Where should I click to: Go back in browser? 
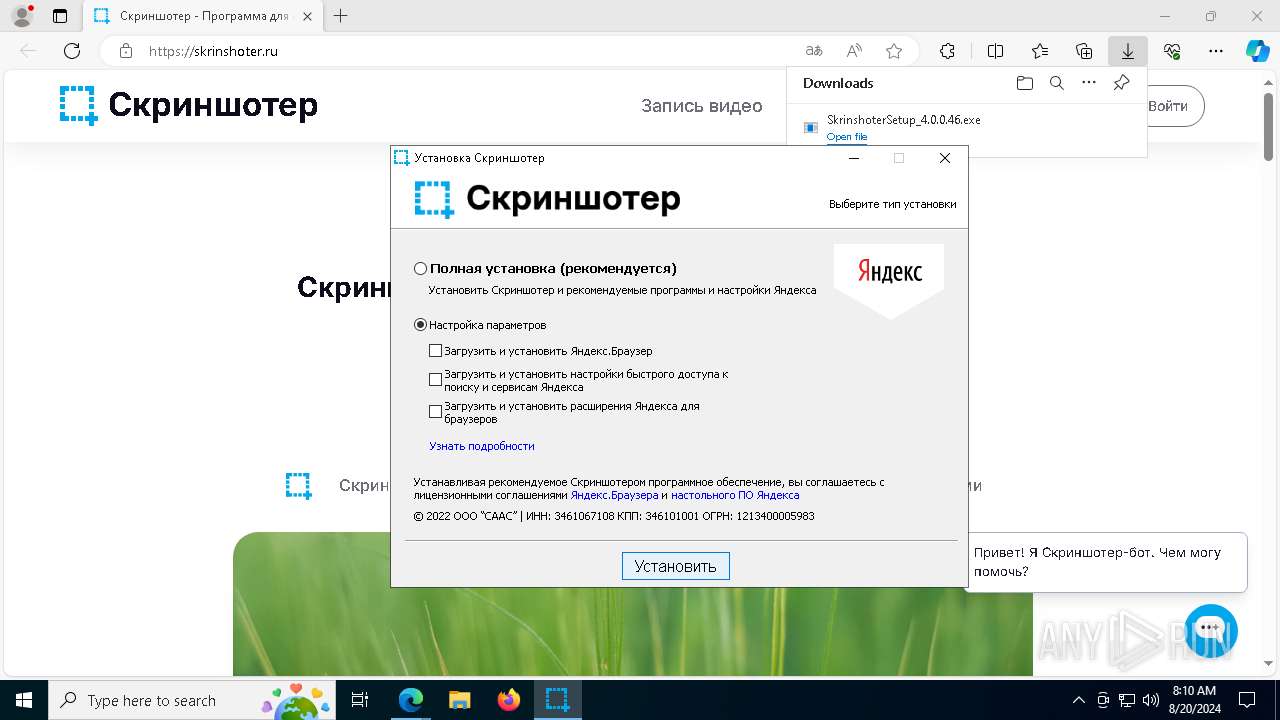coord(28,51)
